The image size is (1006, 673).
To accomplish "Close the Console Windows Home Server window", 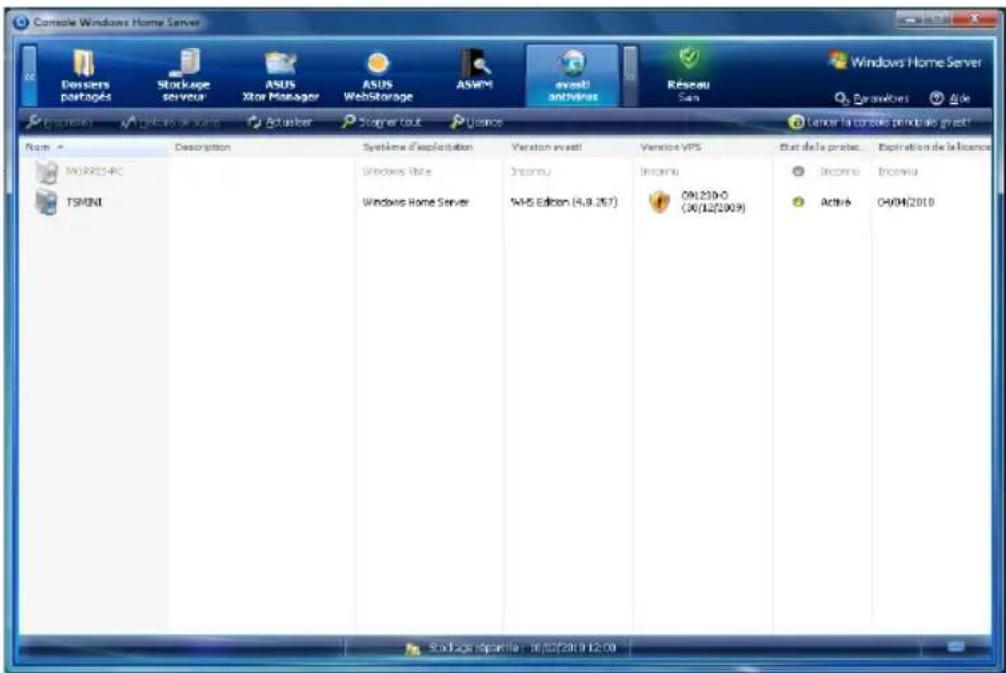I will [x=975, y=20].
